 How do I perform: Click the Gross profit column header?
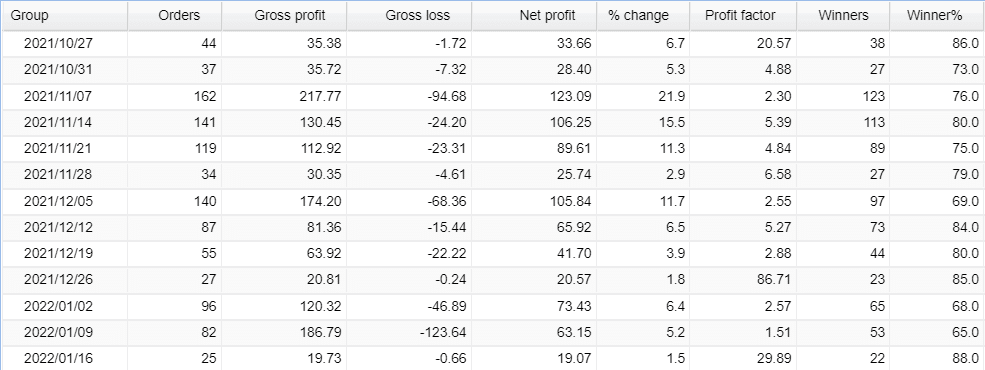click(x=284, y=16)
